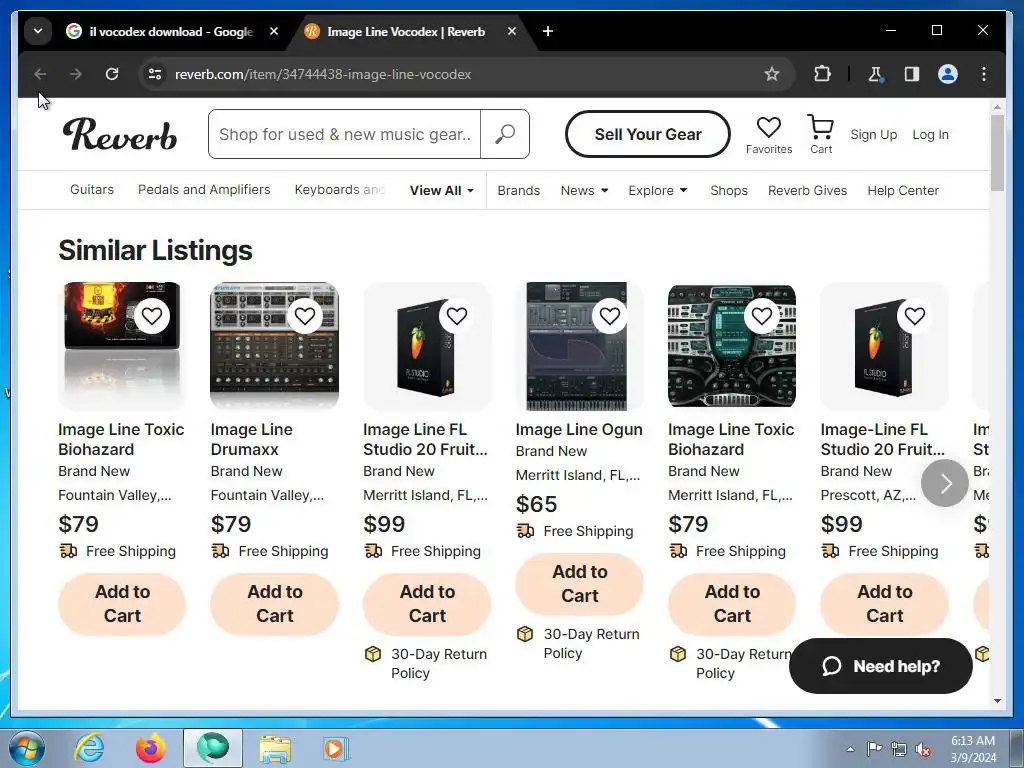Image resolution: width=1024 pixels, height=768 pixels.
Task: Expand the View All categories dropdown
Action: [x=442, y=191]
